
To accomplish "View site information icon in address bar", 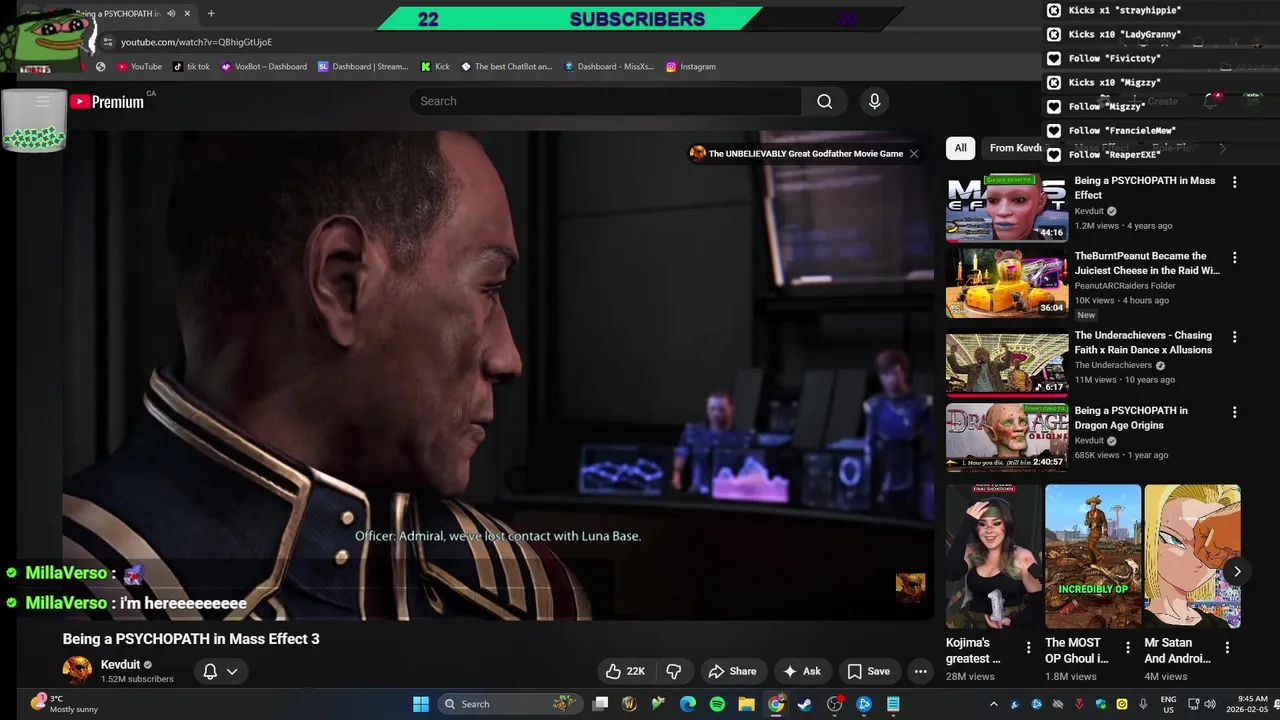I will point(108,42).
